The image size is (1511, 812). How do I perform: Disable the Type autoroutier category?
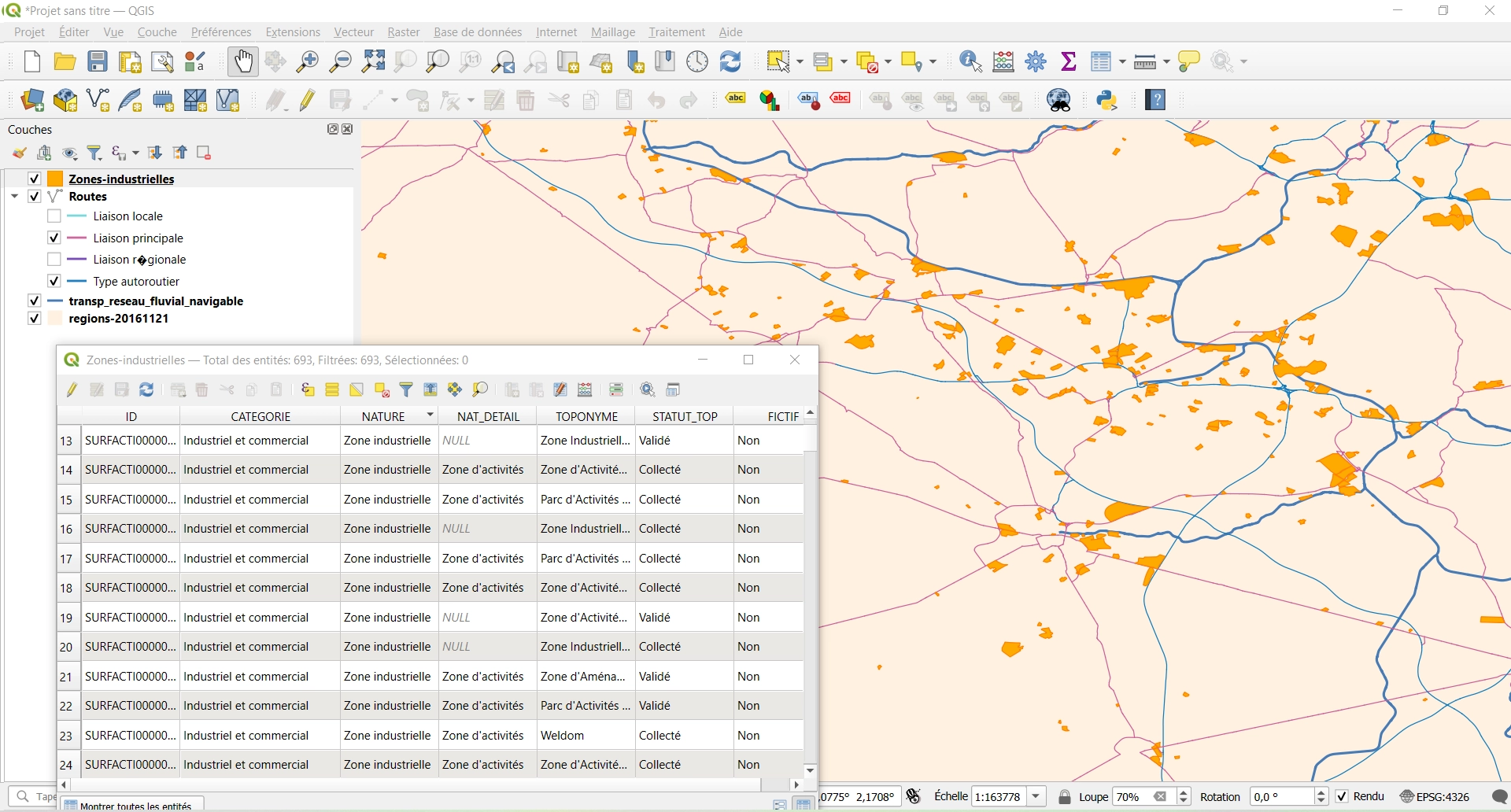click(54, 281)
